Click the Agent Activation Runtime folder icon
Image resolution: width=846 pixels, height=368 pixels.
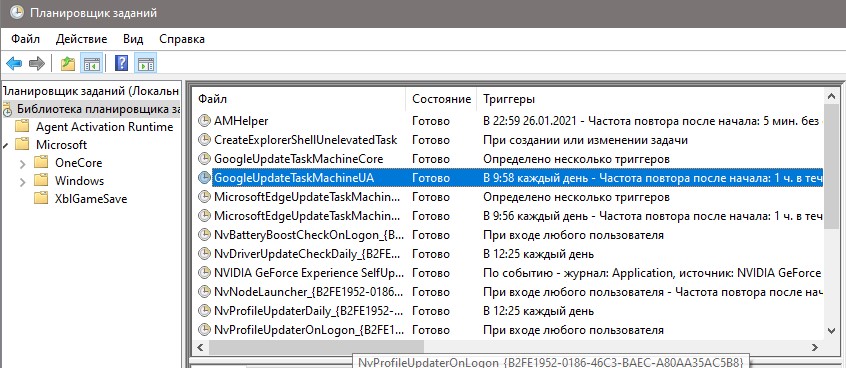(x=22, y=127)
